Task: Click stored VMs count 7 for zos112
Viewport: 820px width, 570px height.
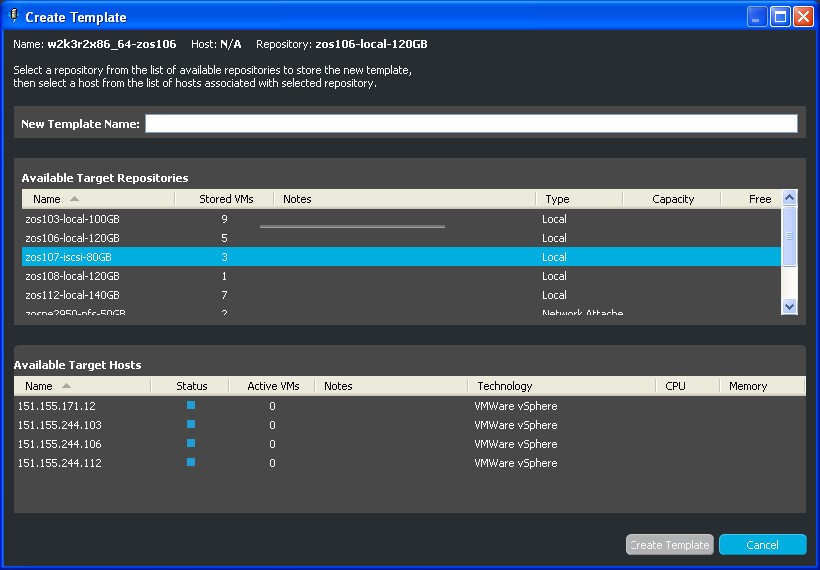Action: pos(224,295)
